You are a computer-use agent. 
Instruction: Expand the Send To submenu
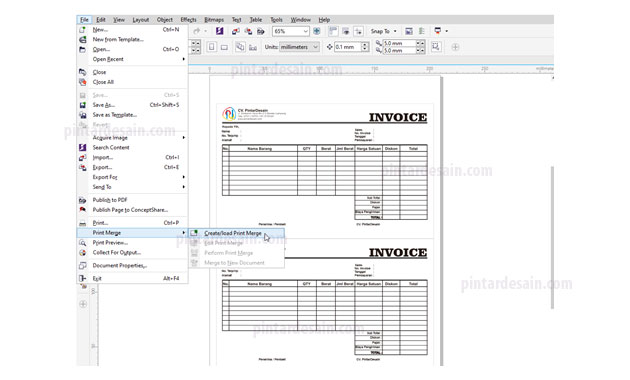point(132,187)
